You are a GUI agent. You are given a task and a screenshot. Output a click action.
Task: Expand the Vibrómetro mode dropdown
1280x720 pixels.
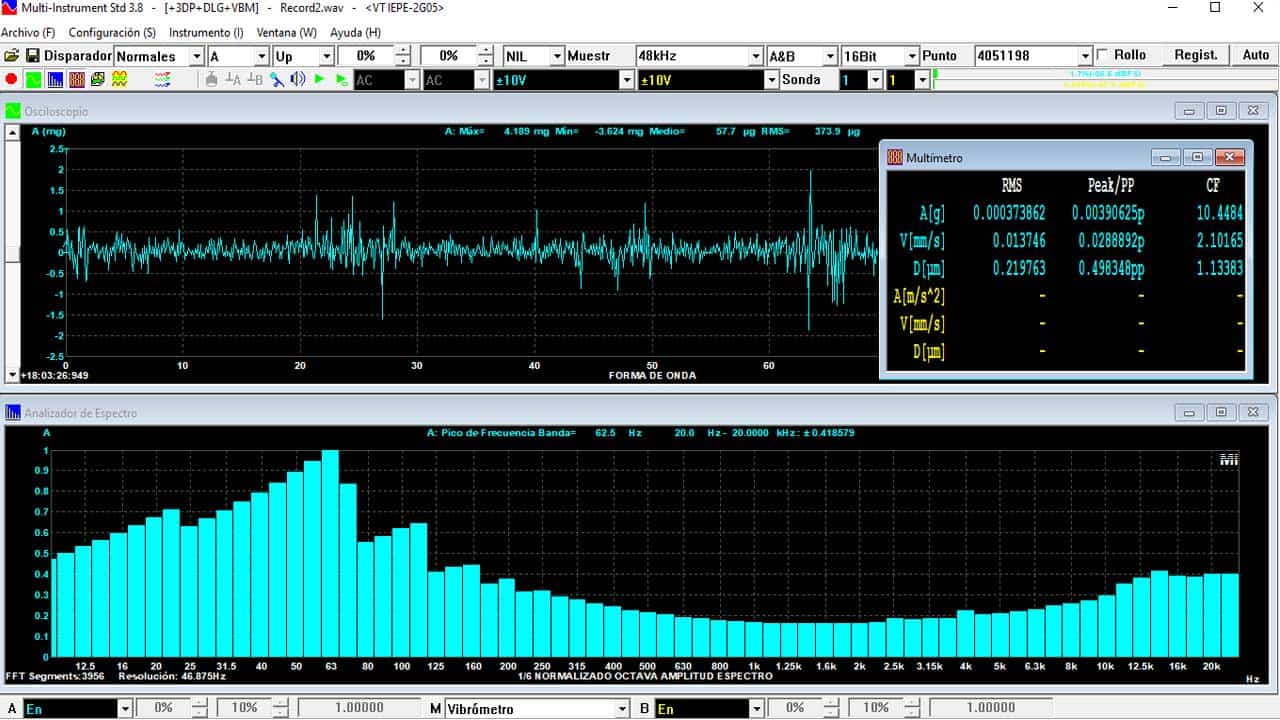(621, 708)
